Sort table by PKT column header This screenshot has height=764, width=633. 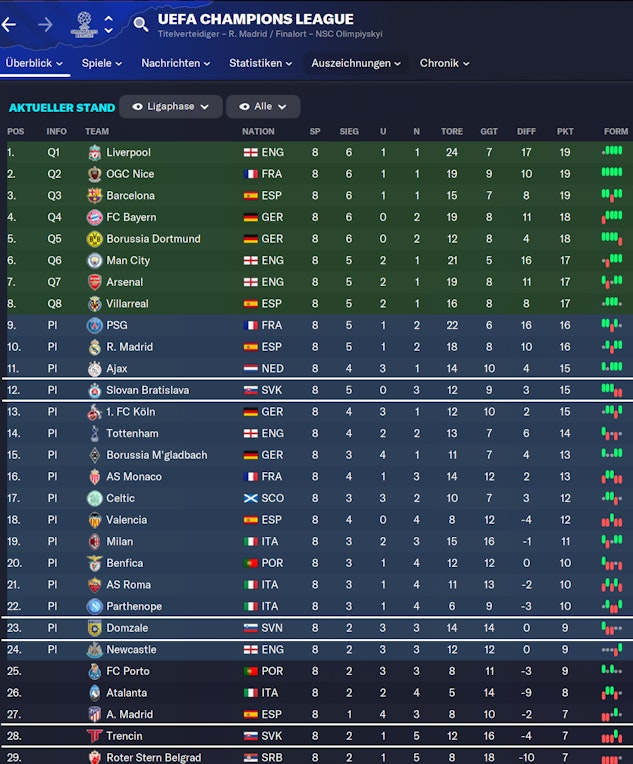565,131
